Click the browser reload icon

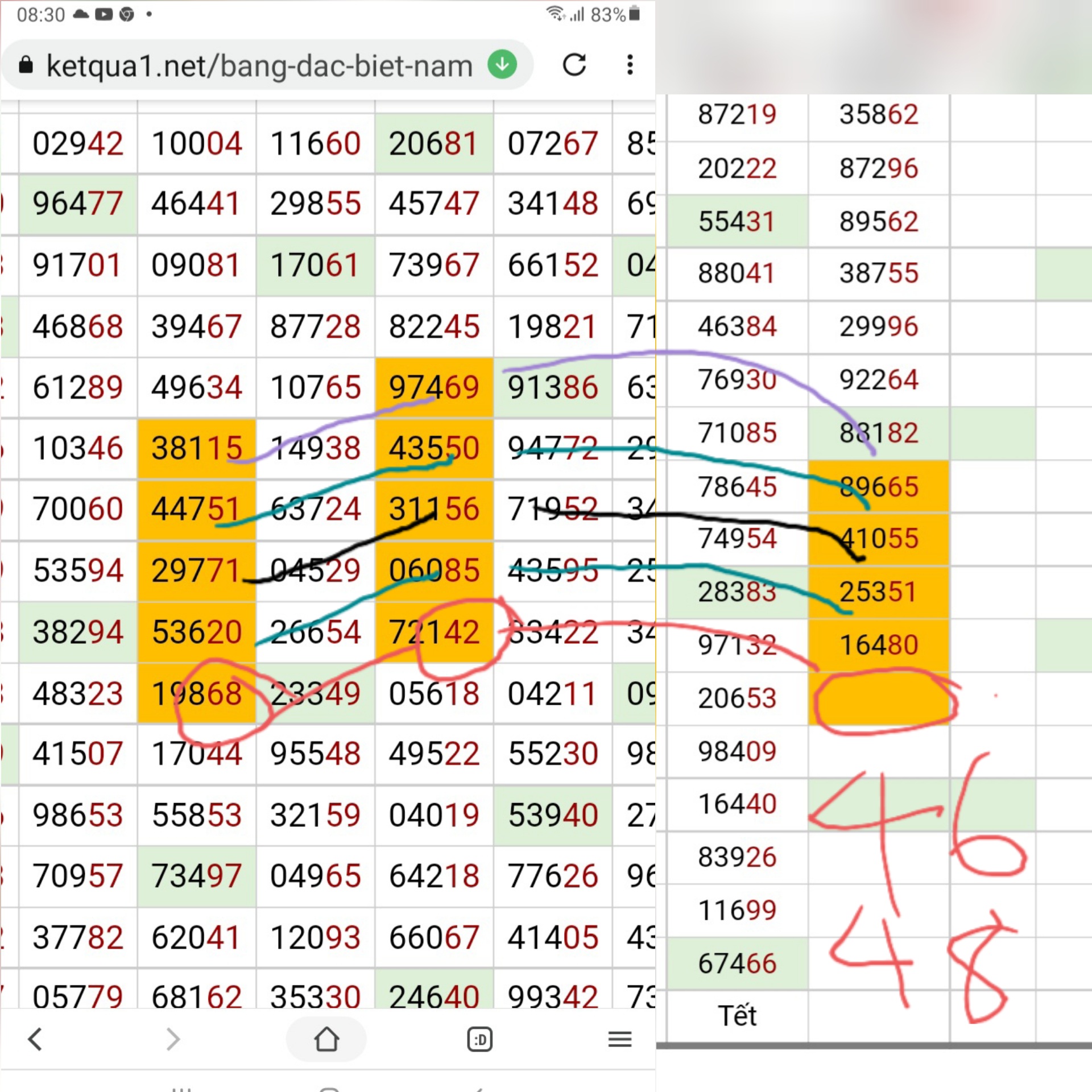574,65
